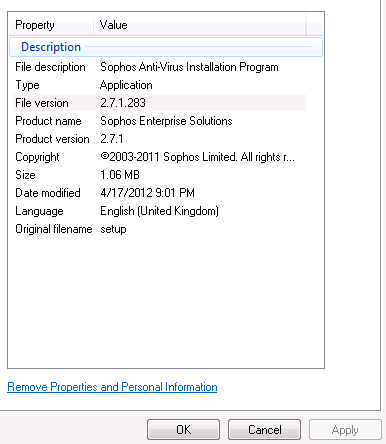Select the size value 1.06 MB
Screen dimensions: 386x444
click(120, 175)
